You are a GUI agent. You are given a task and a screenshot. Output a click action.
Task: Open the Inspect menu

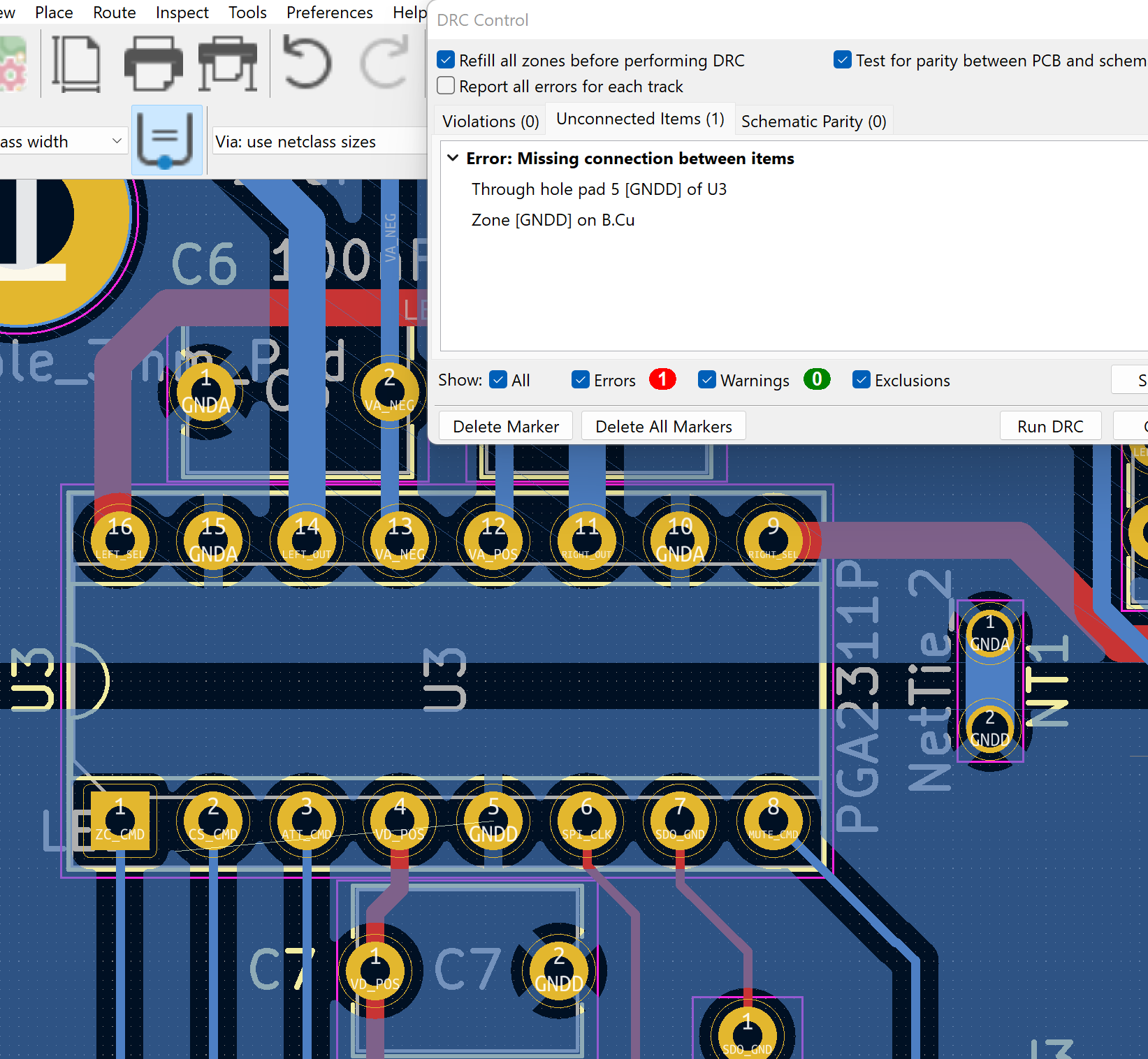tap(182, 13)
